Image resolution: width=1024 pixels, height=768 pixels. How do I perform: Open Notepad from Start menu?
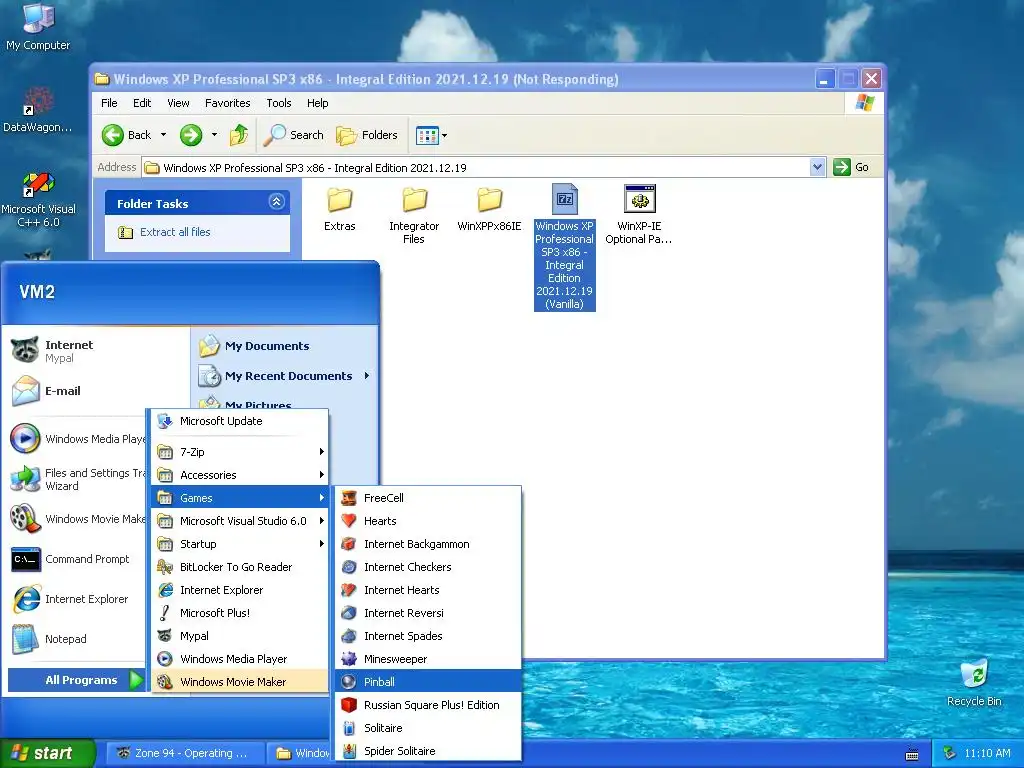click(x=76, y=639)
